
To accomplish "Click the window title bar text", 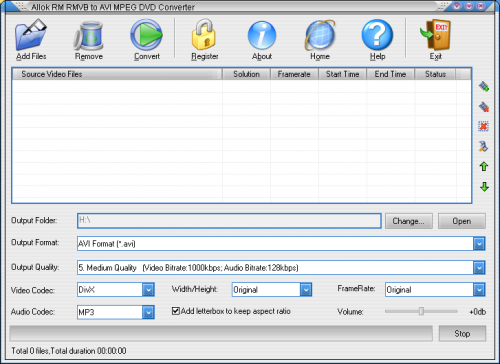I will [113, 7].
